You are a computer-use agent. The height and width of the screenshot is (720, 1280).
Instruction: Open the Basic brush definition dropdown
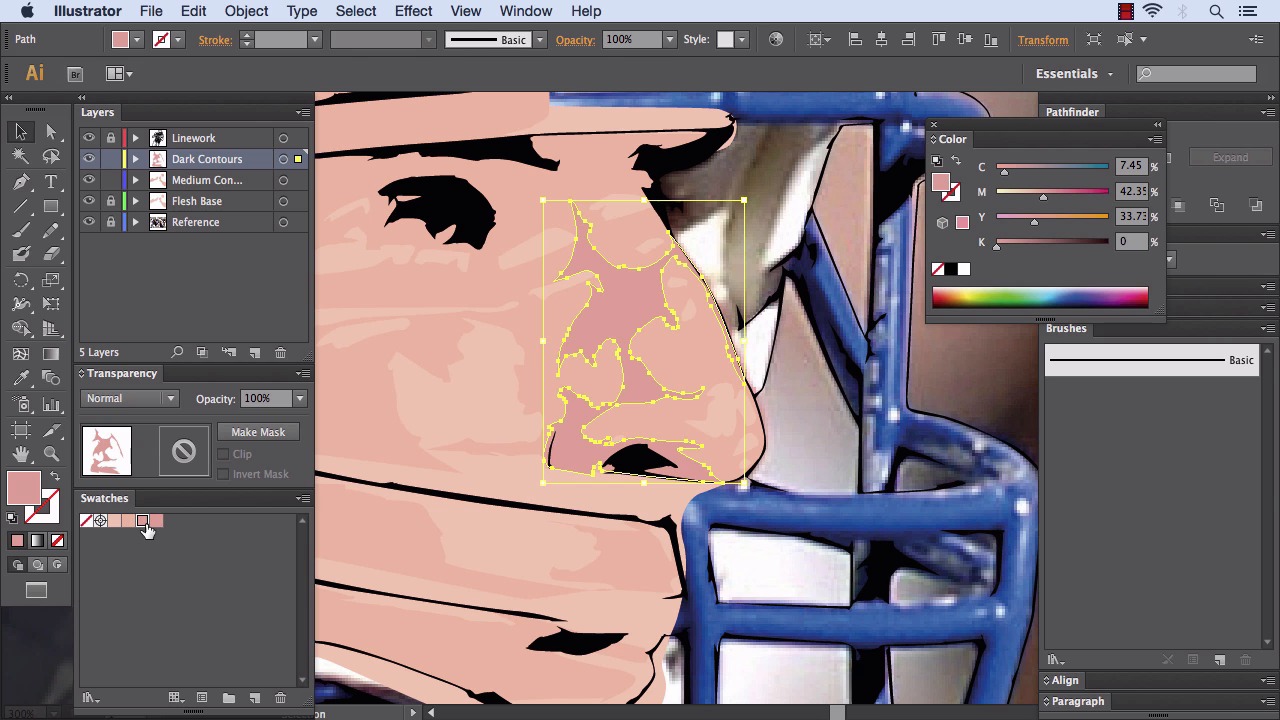click(540, 40)
